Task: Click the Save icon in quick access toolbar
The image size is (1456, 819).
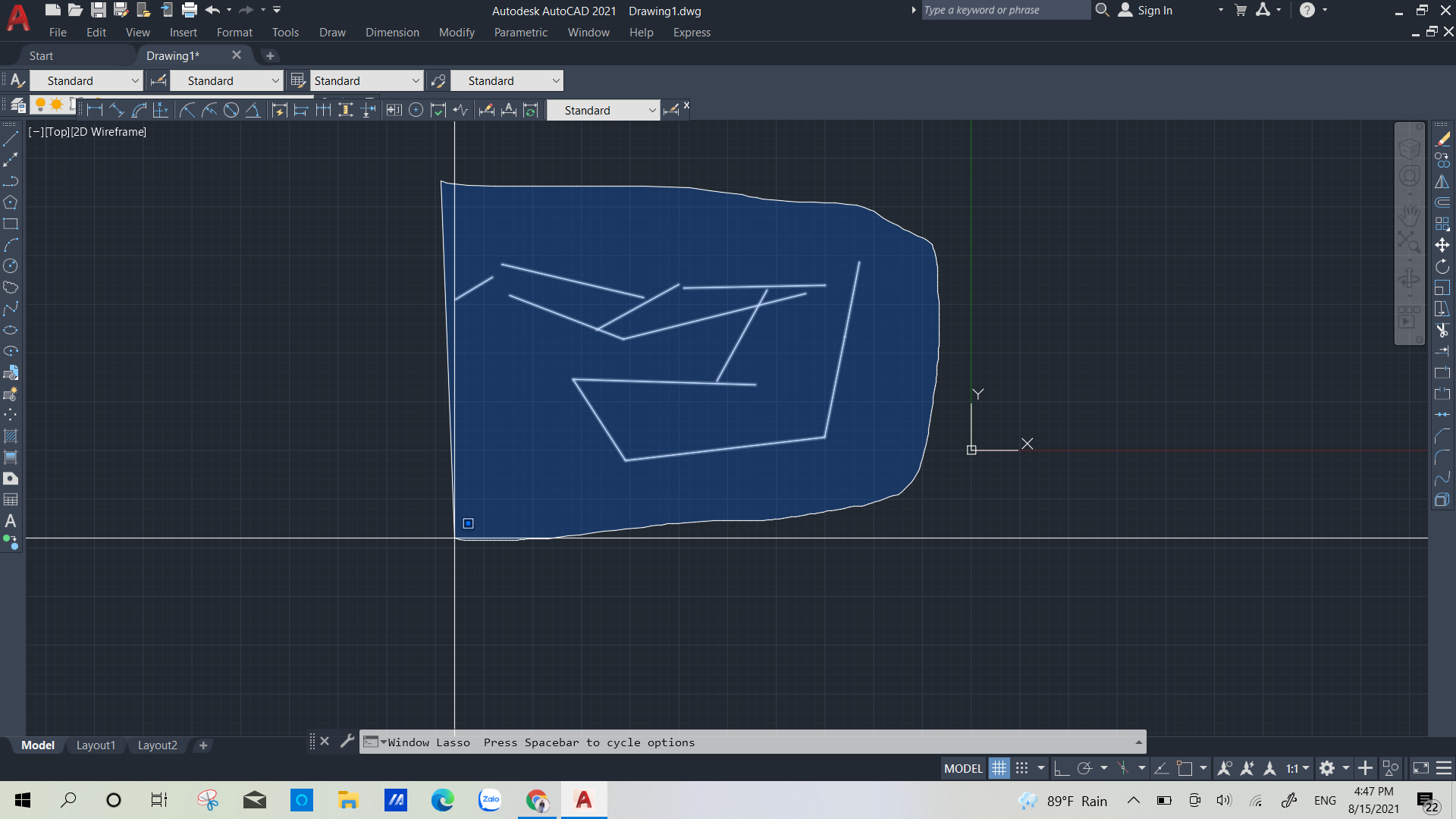Action: coord(99,10)
